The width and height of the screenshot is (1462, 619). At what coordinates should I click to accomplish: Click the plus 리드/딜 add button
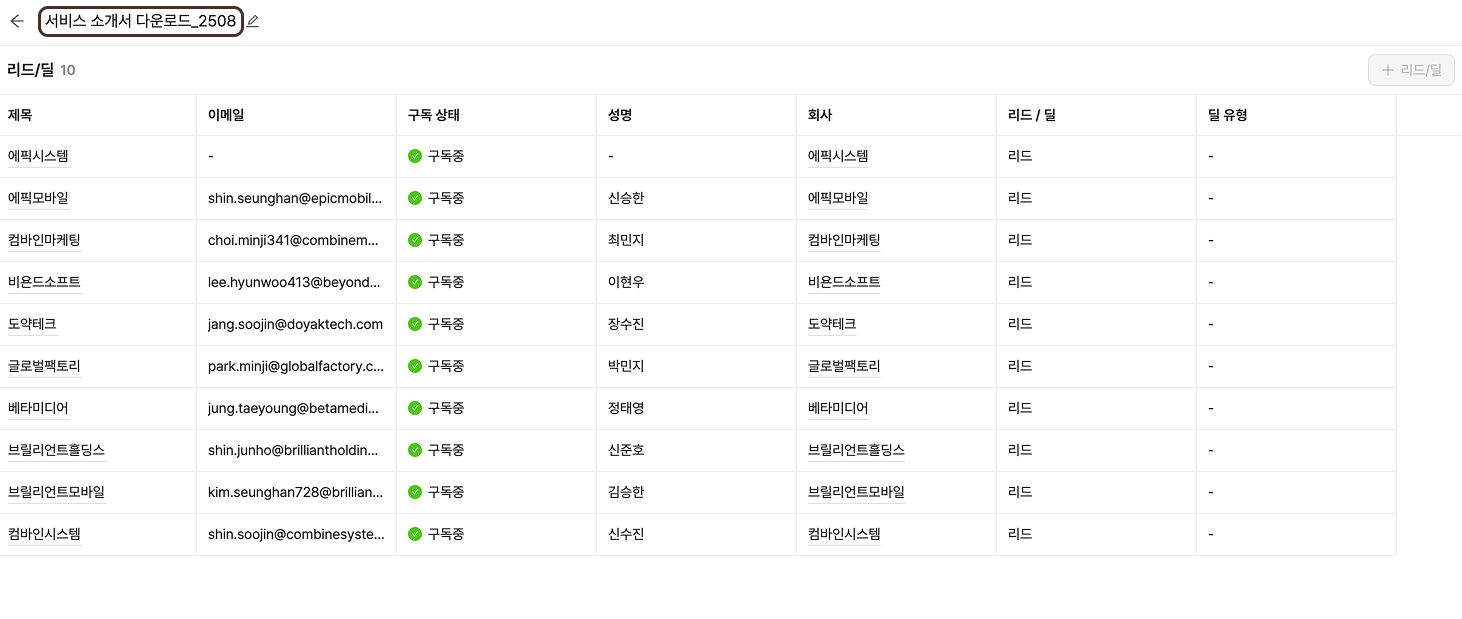coord(1411,70)
